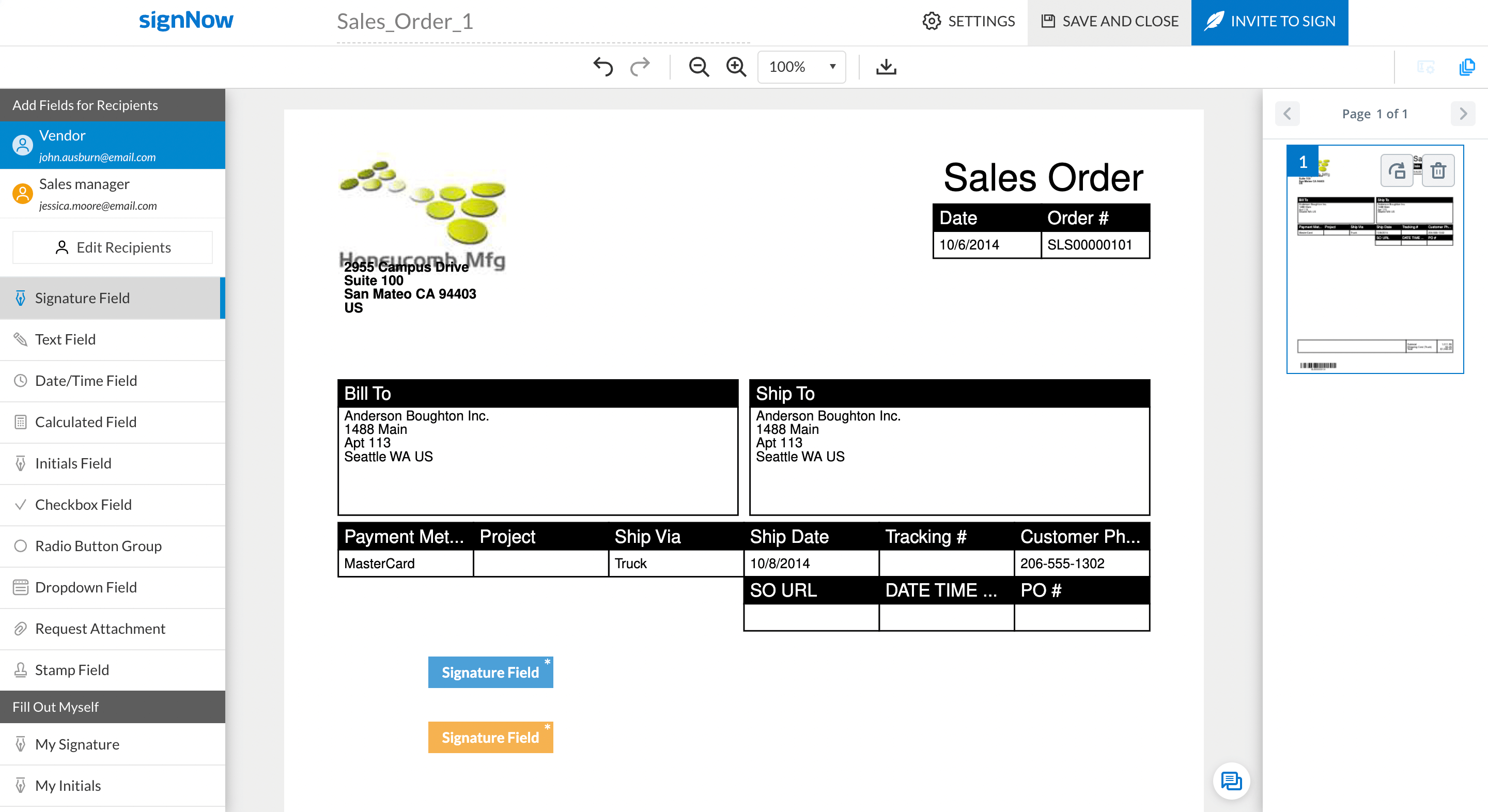Click the redo arrow icon
1488x812 pixels.
point(640,67)
